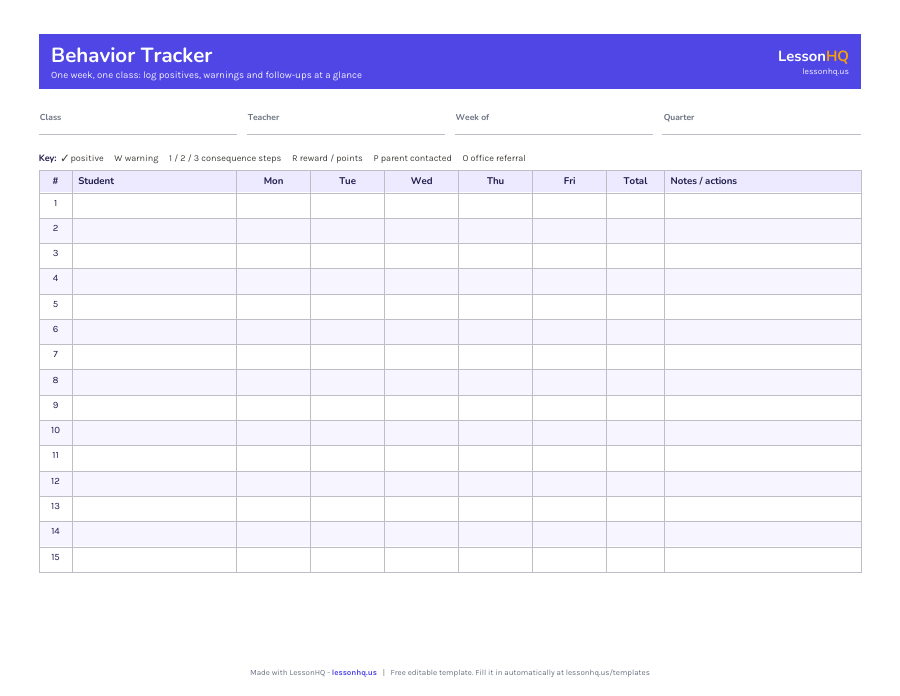Click 'O office referral' in key
The image size is (900, 696).
[494, 158]
